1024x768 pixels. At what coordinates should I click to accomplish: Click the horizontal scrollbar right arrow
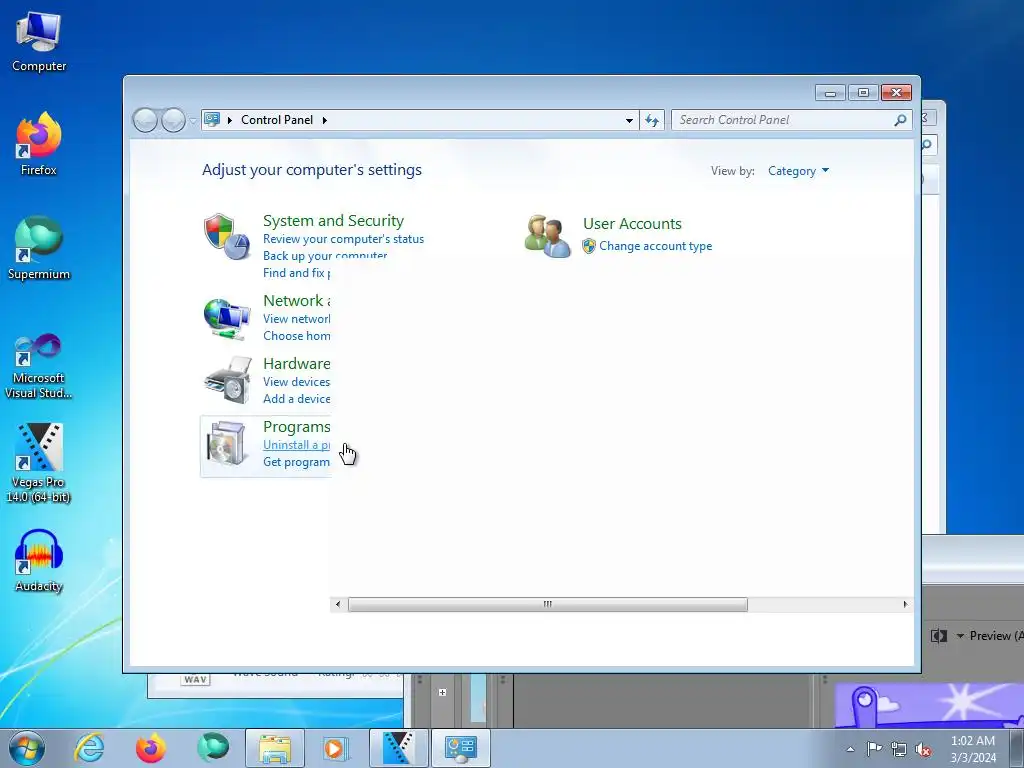coord(905,605)
